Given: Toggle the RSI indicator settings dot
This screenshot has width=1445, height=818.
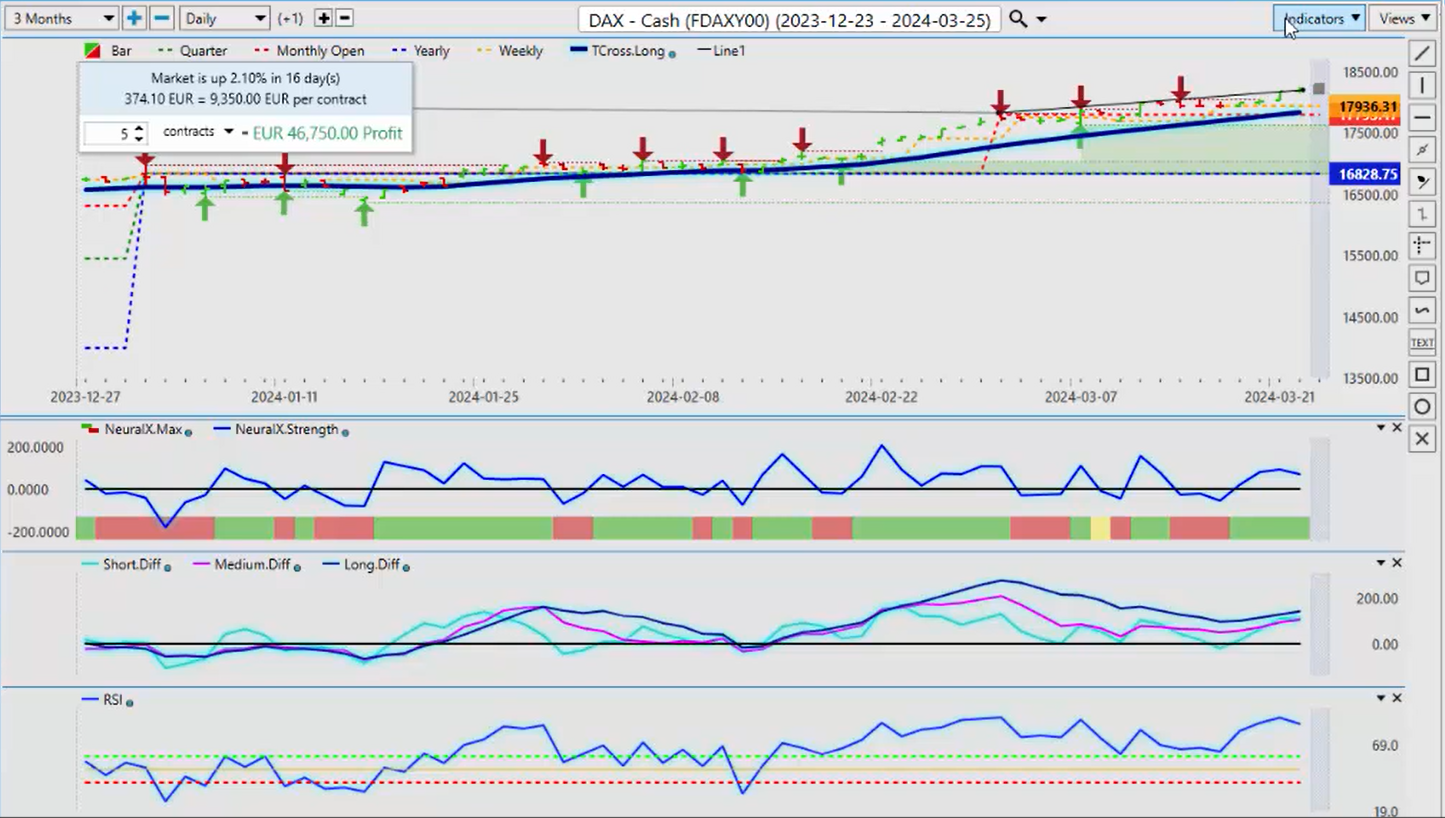Looking at the screenshot, I should coord(130,702).
